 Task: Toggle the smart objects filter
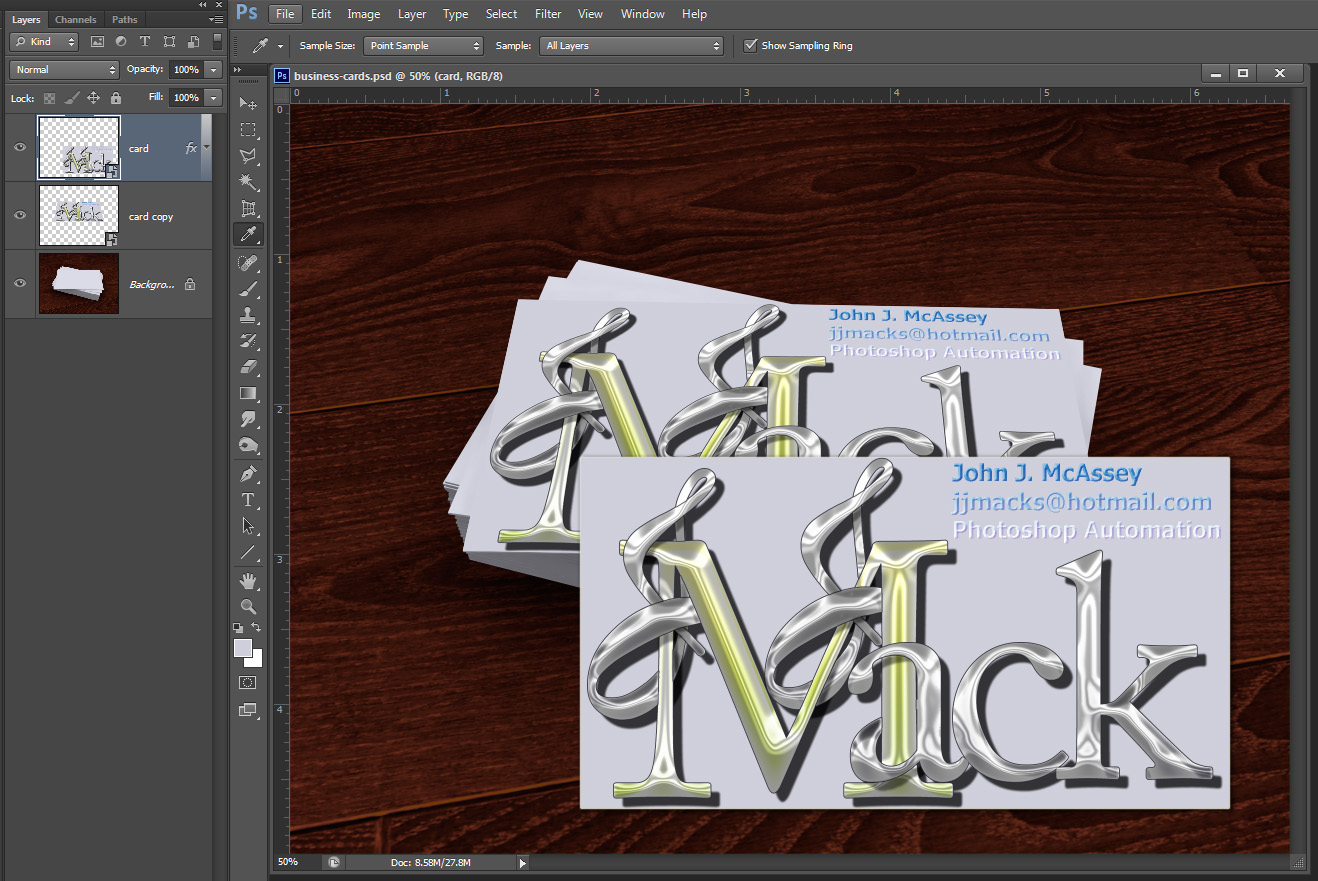[x=193, y=42]
